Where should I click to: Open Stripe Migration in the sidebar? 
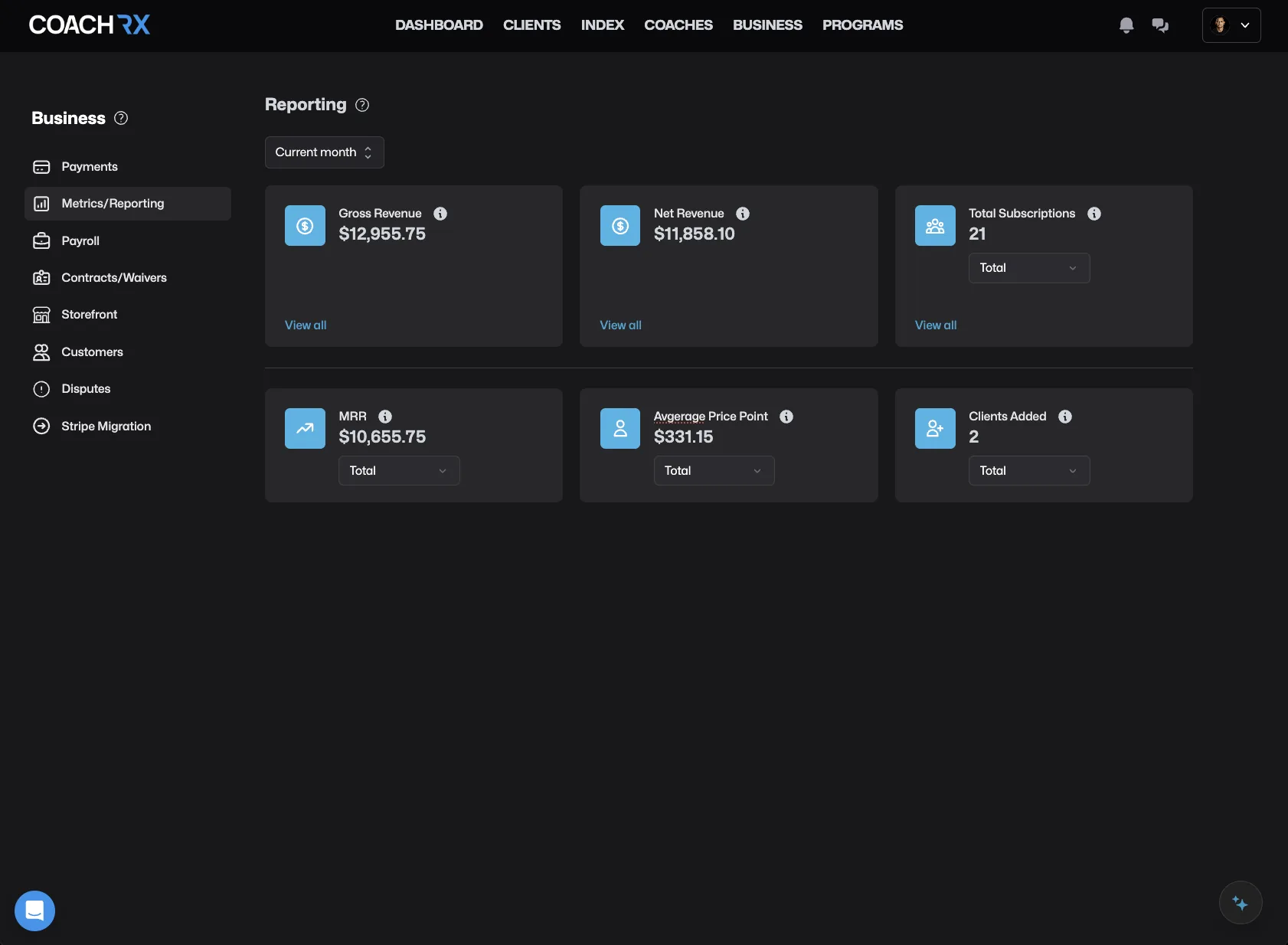tap(128, 427)
